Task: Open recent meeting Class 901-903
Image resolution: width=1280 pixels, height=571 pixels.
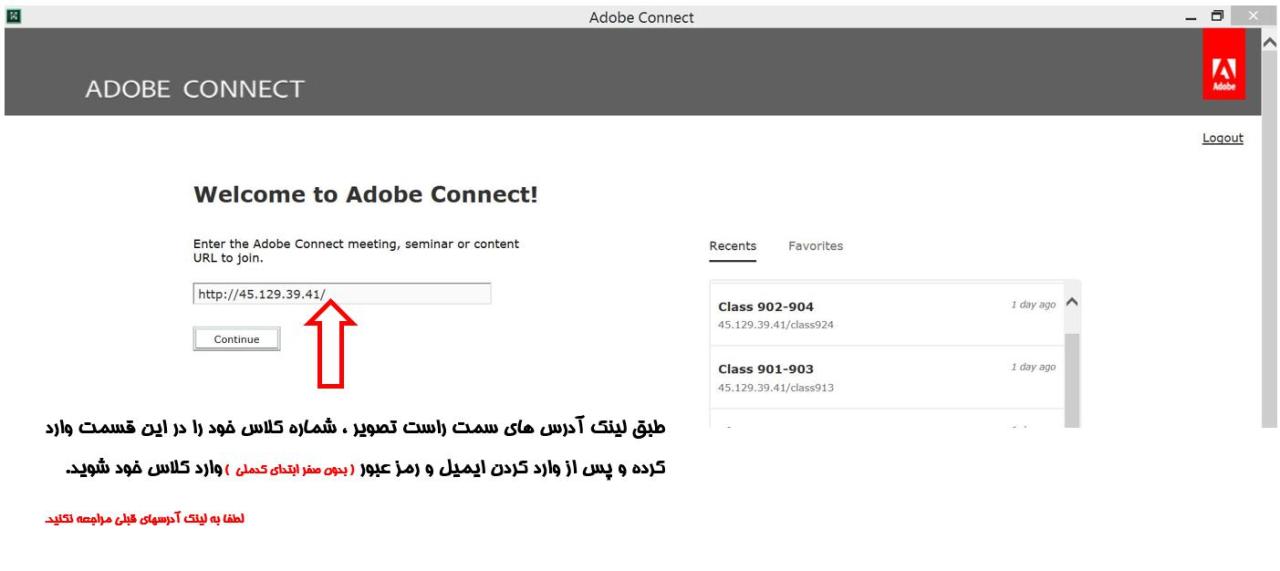Action: pos(887,377)
